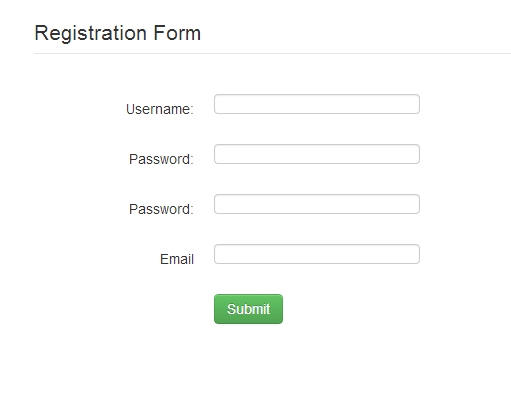
Task: Focus the password box above Email
Action: tap(317, 204)
